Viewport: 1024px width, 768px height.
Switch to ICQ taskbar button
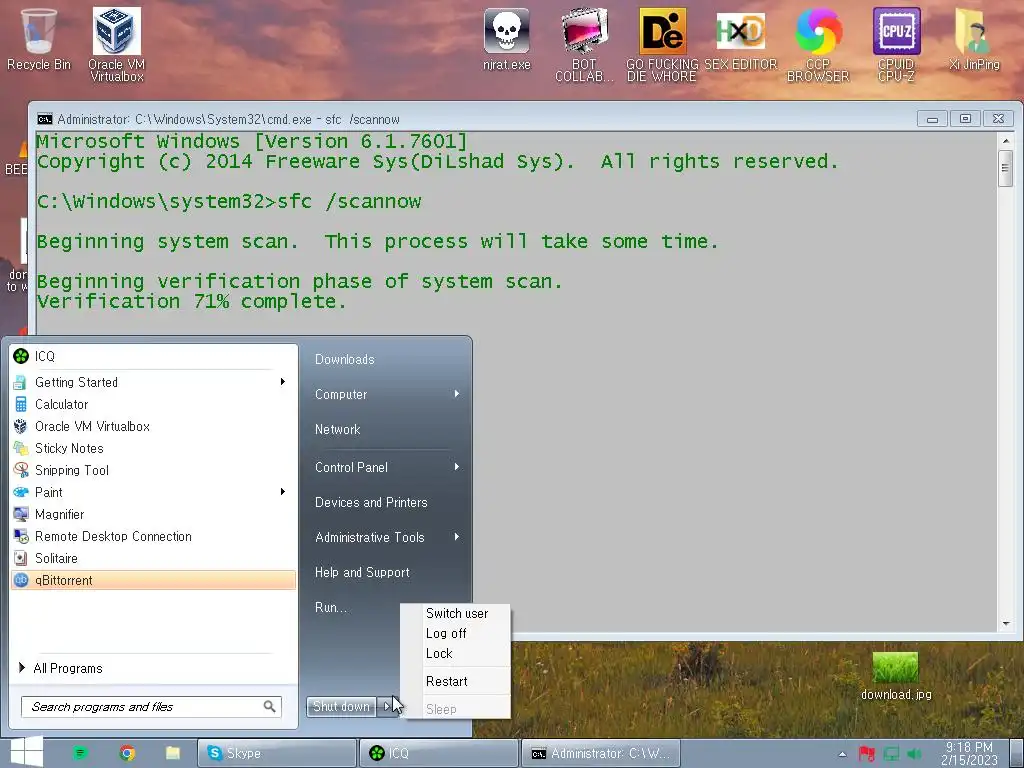tap(439, 753)
